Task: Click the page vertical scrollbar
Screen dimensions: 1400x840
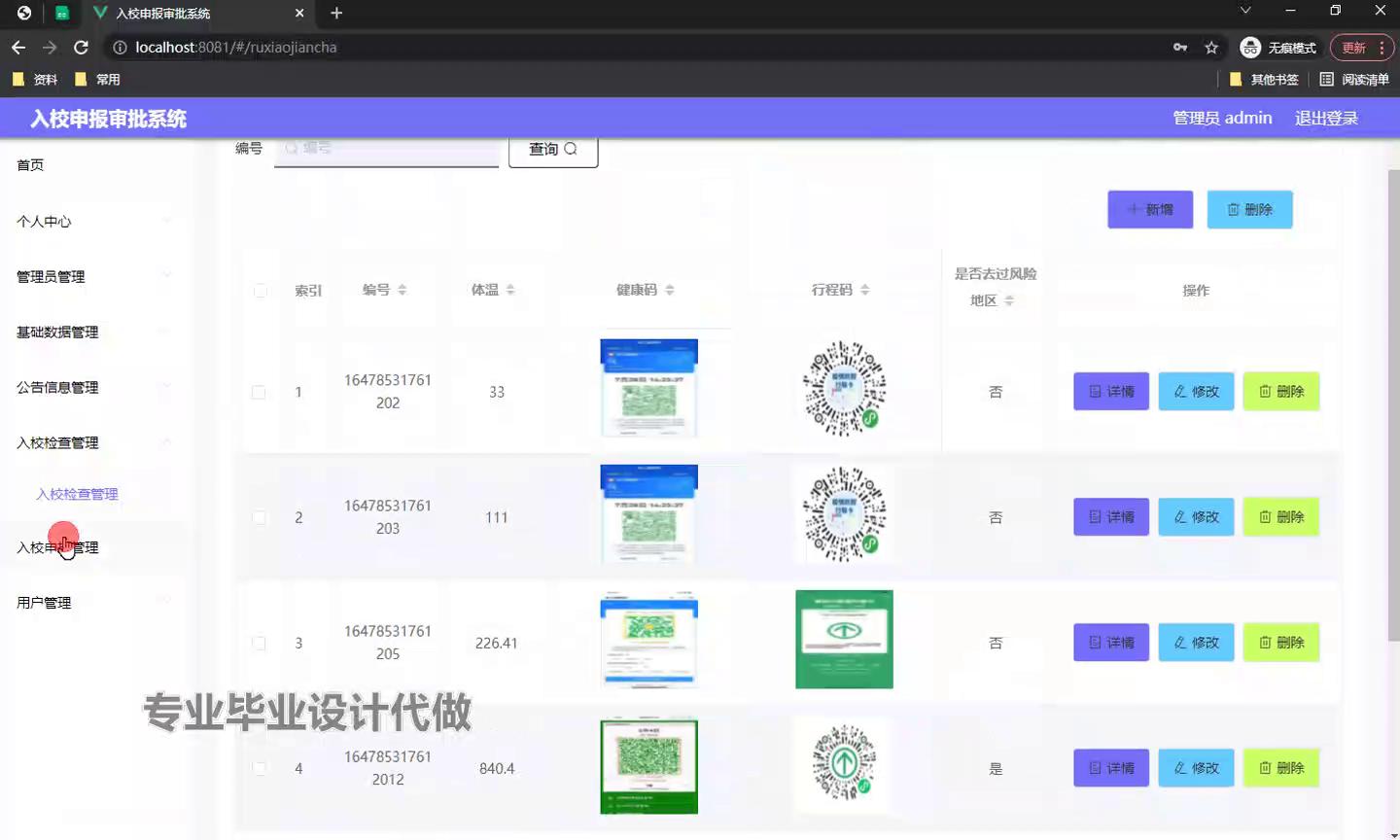Action: [x=1393, y=408]
